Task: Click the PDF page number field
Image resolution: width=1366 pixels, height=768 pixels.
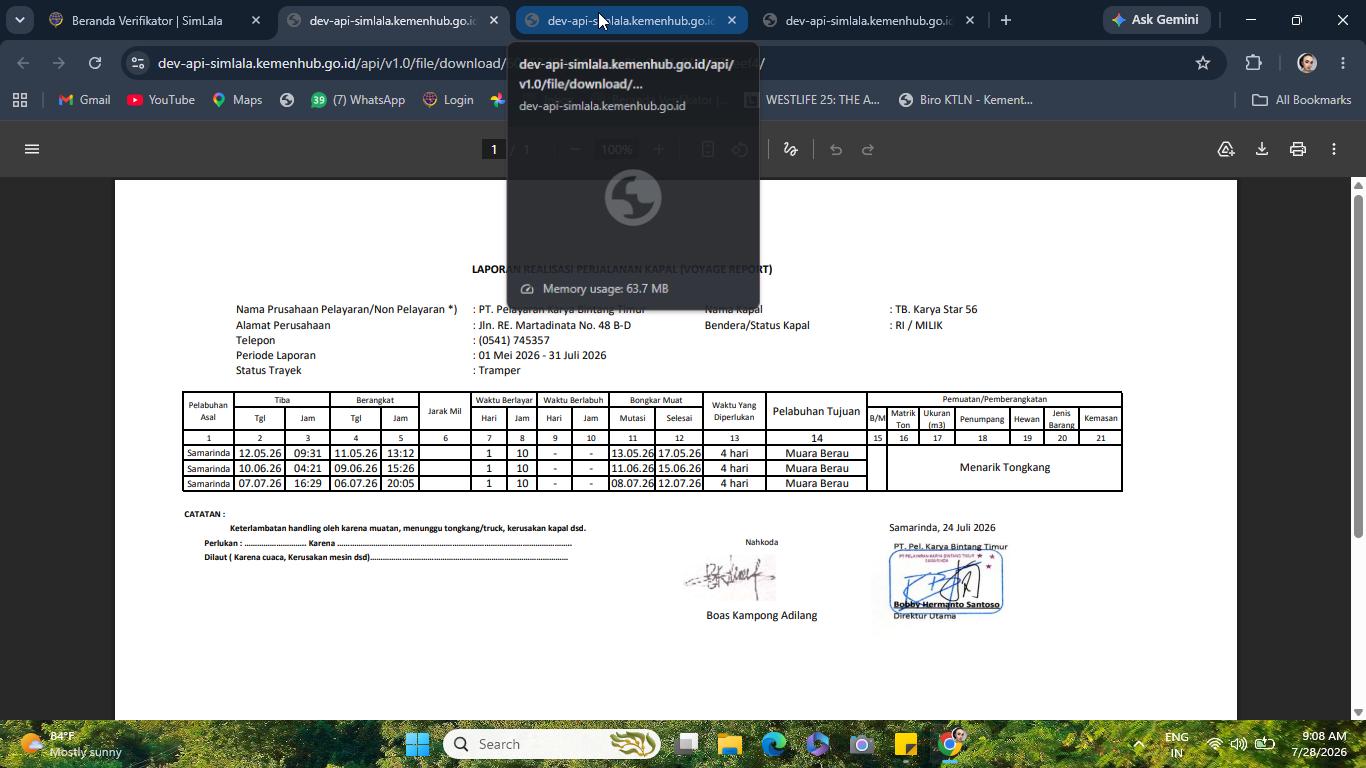Action: coord(493,149)
